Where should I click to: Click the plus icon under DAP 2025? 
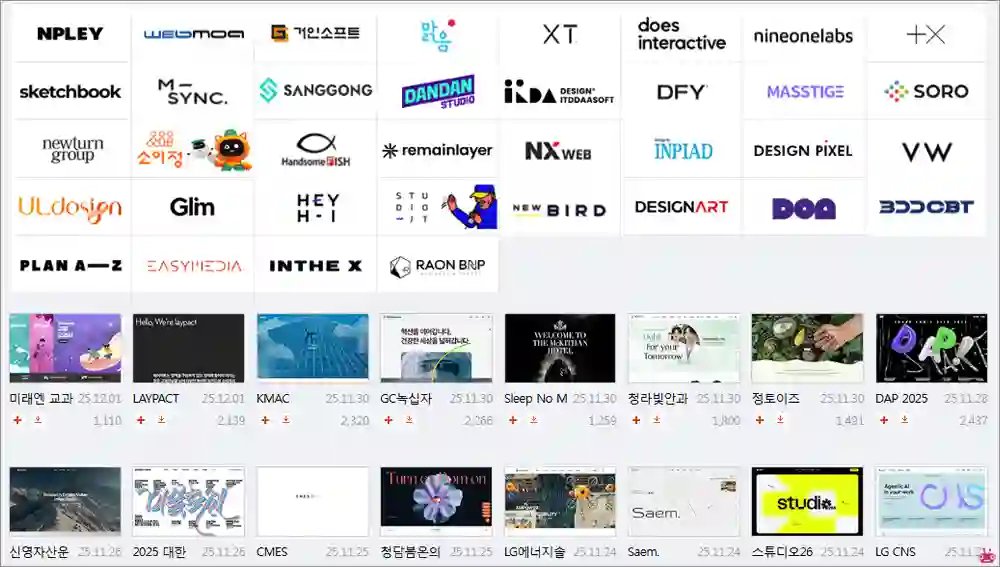885,421
